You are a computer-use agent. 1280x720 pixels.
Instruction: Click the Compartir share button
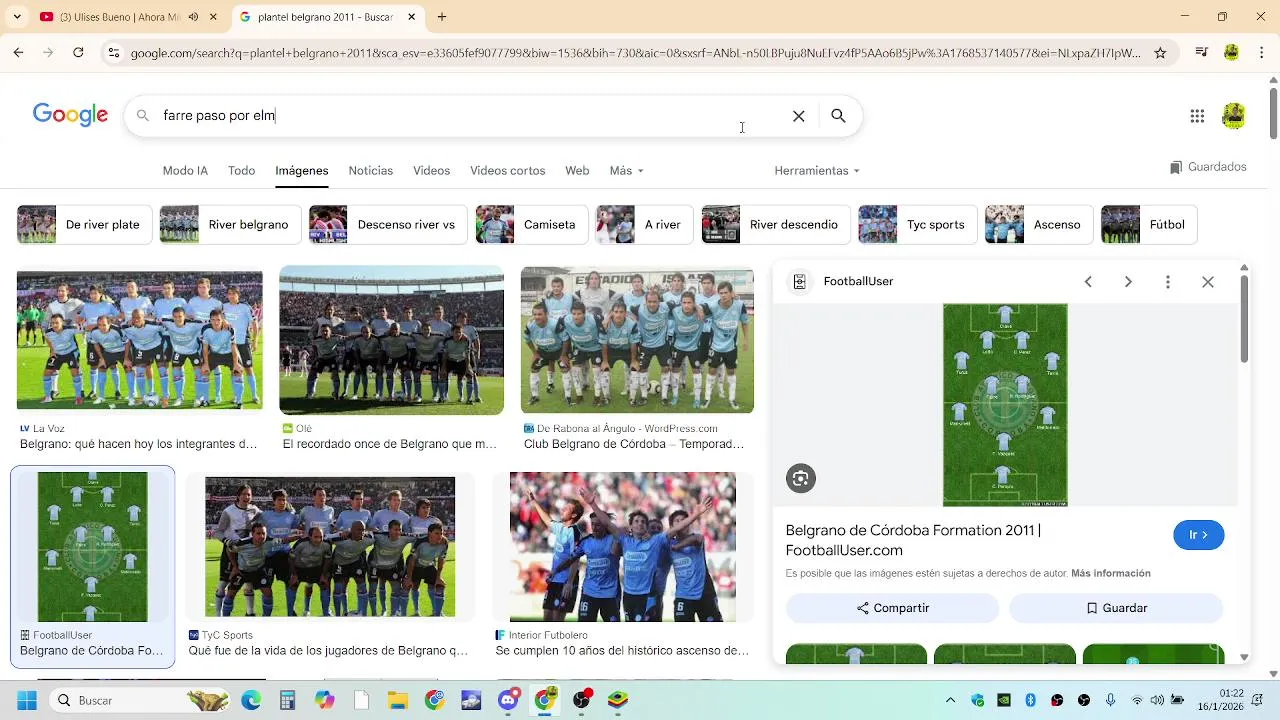tap(892, 608)
